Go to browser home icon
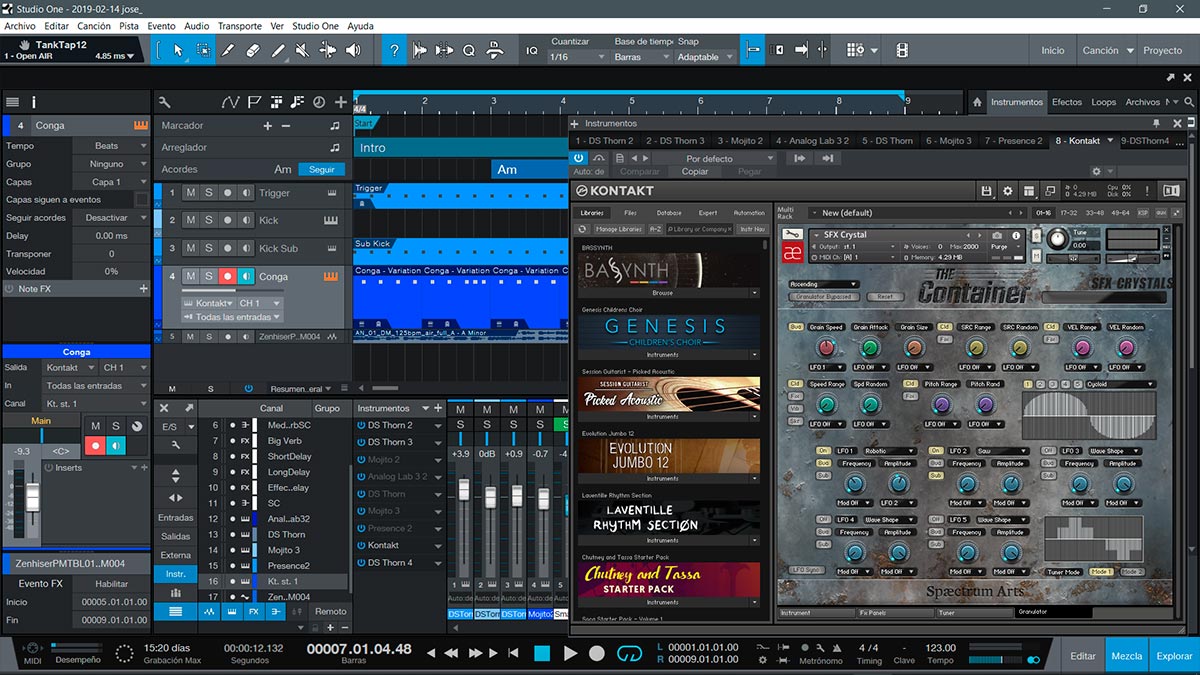 tap(977, 102)
